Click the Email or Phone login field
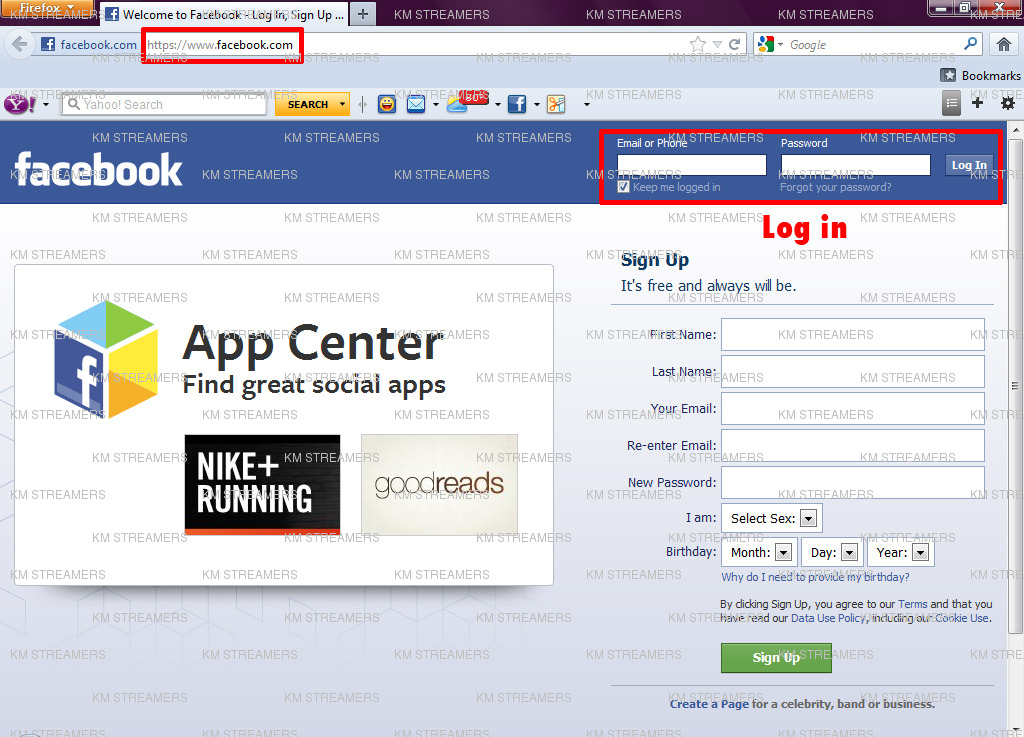Viewport: 1024px width, 737px height. pyautogui.click(x=692, y=165)
